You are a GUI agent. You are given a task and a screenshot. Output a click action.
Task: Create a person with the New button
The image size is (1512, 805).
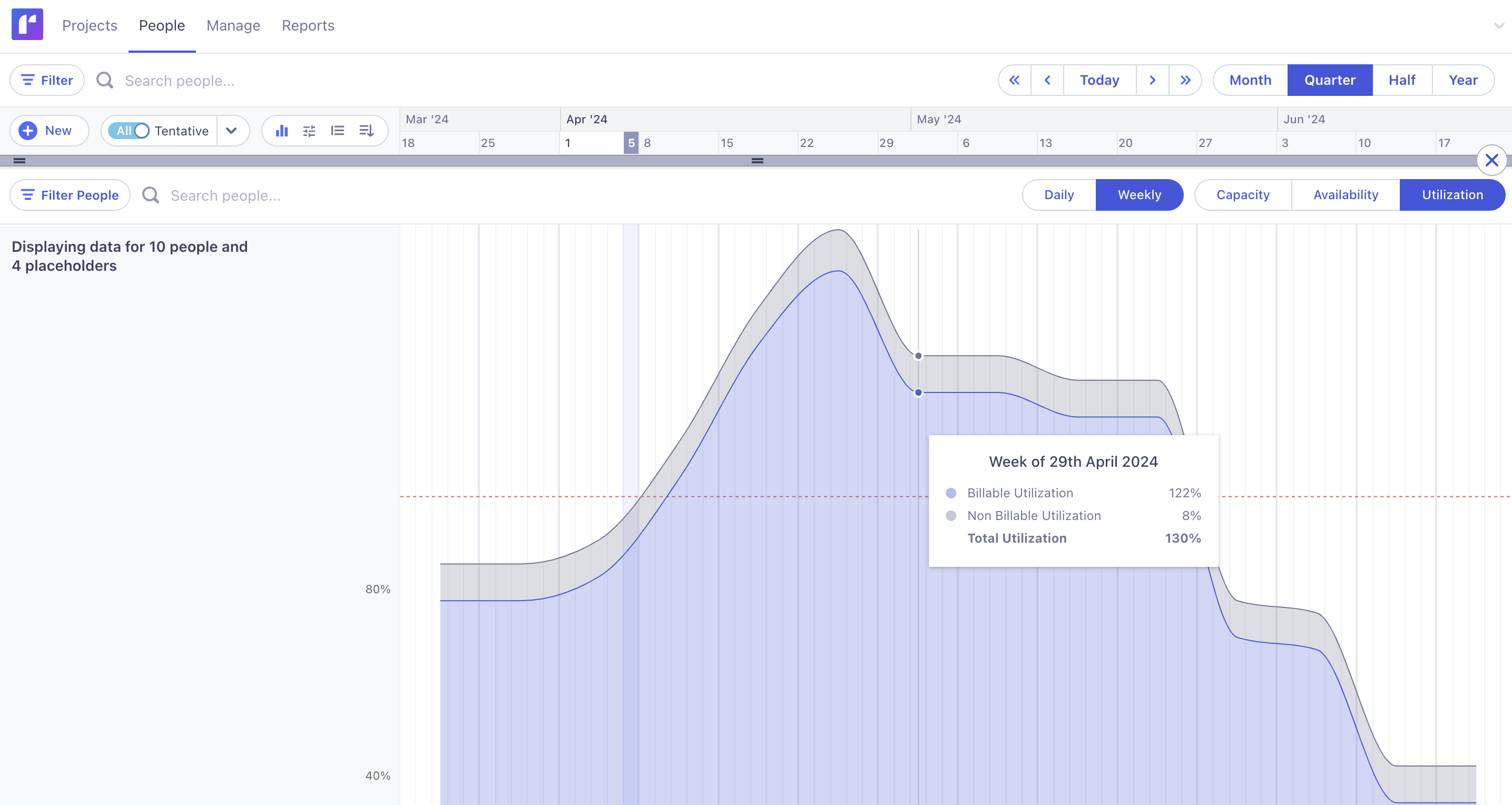pos(50,130)
